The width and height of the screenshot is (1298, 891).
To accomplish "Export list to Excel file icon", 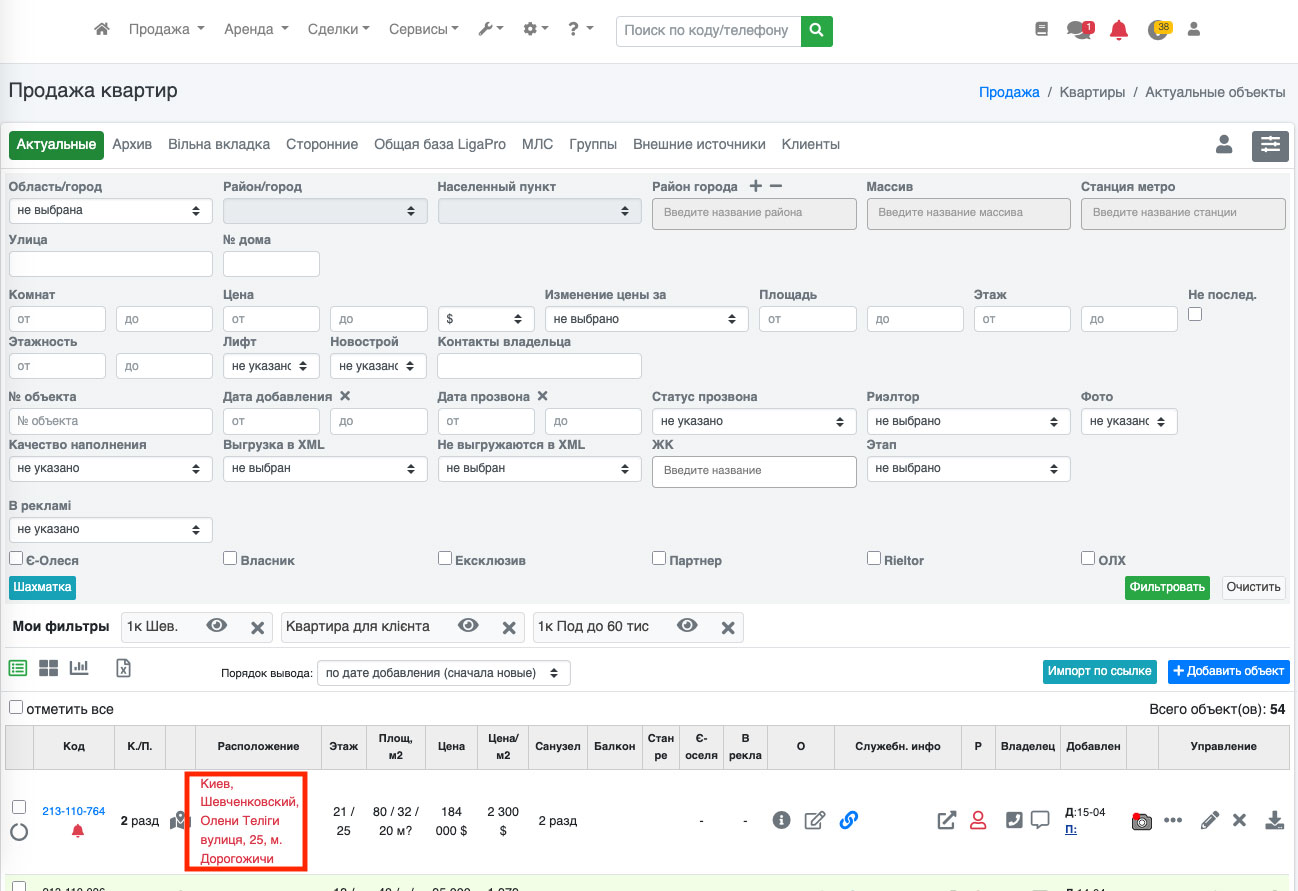I will pyautogui.click(x=124, y=668).
